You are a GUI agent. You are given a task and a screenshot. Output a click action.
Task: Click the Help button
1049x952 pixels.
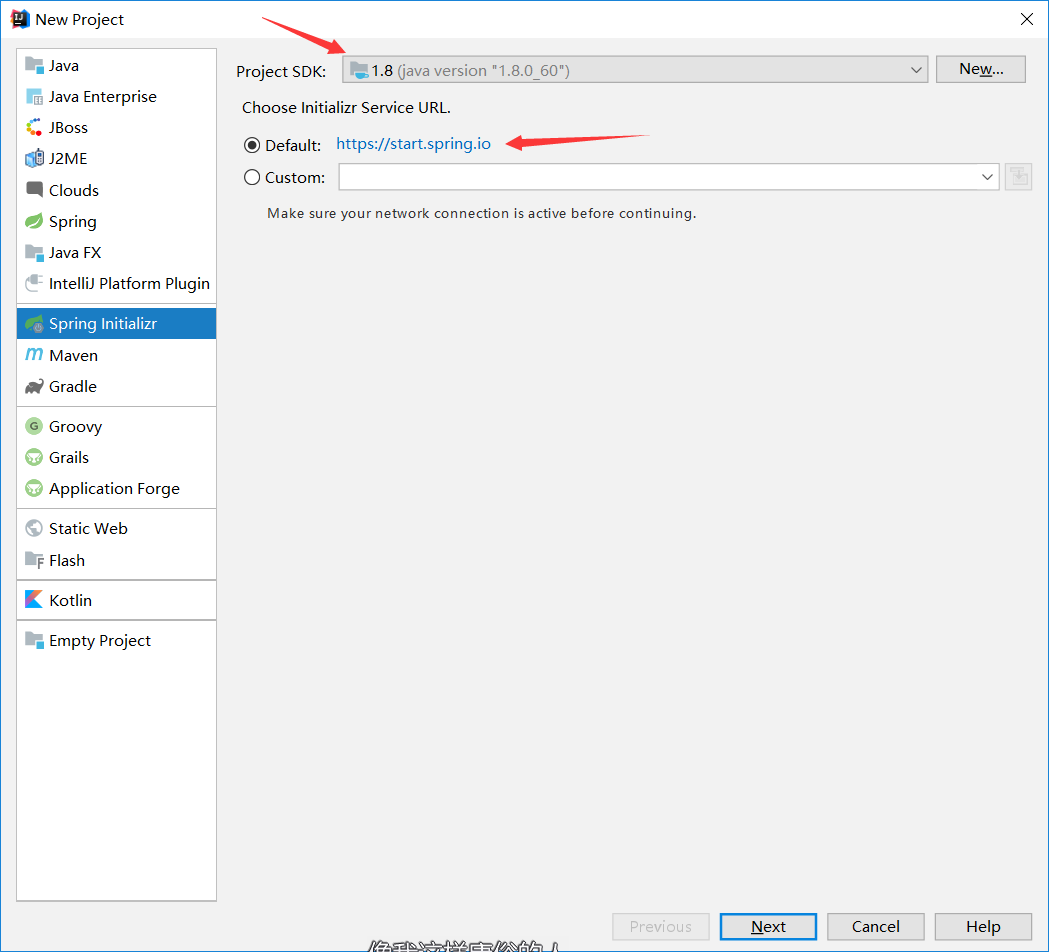coord(983,927)
